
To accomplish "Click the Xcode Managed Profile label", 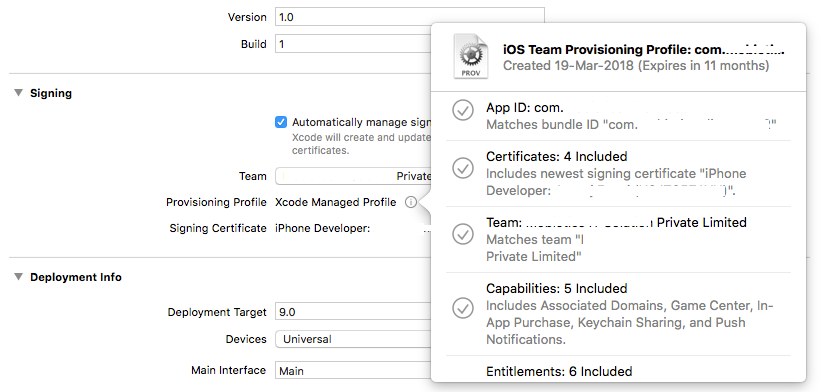I will (336, 202).
